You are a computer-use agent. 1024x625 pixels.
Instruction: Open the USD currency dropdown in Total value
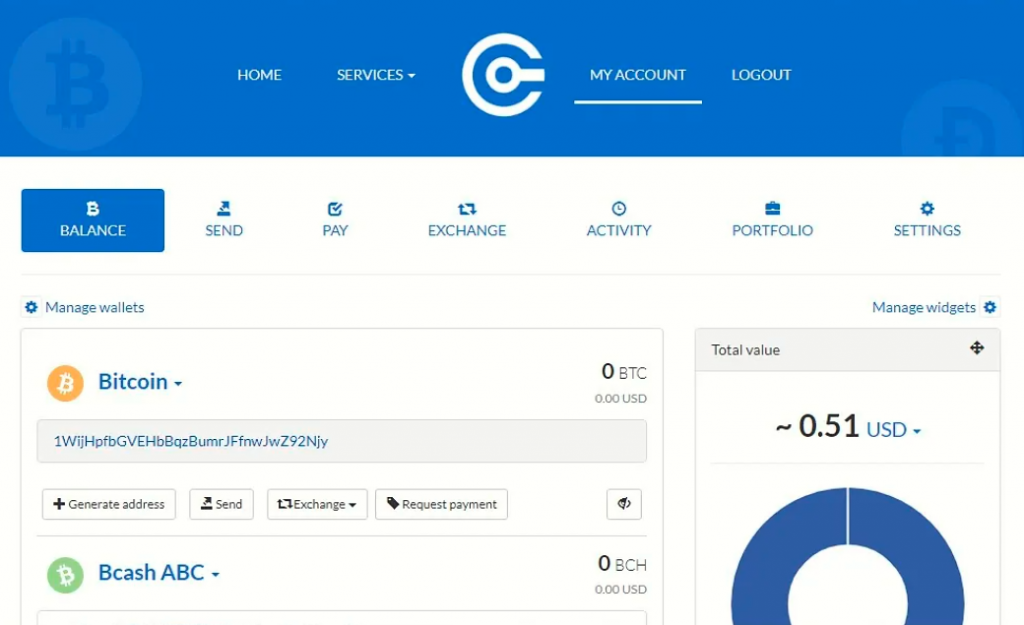click(x=893, y=430)
